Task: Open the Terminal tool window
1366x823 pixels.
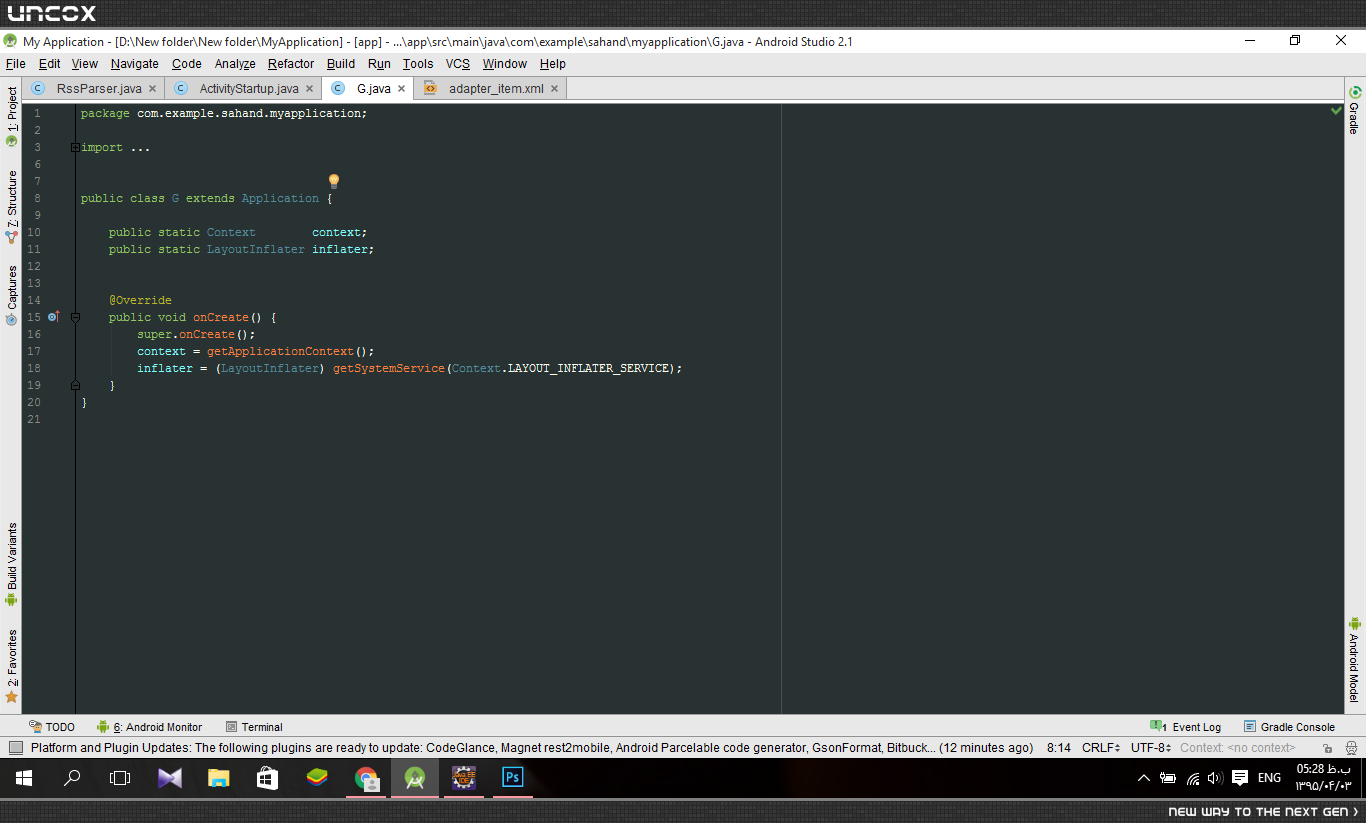Action: coord(254,727)
